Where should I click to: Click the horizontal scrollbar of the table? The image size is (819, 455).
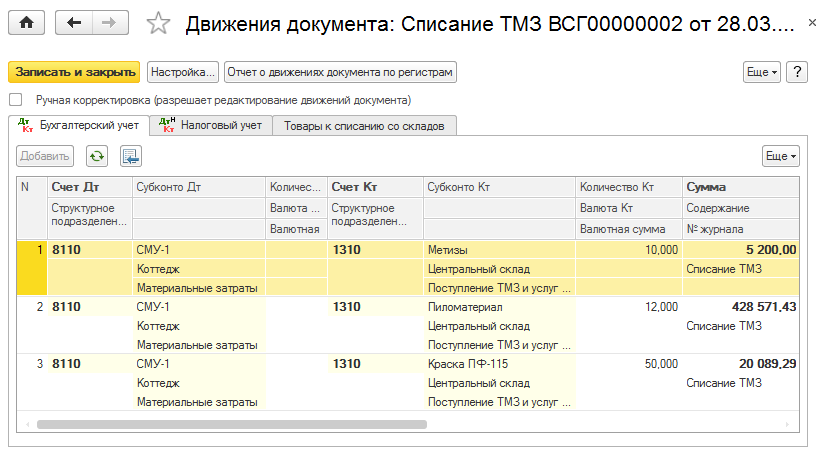(x=230, y=424)
